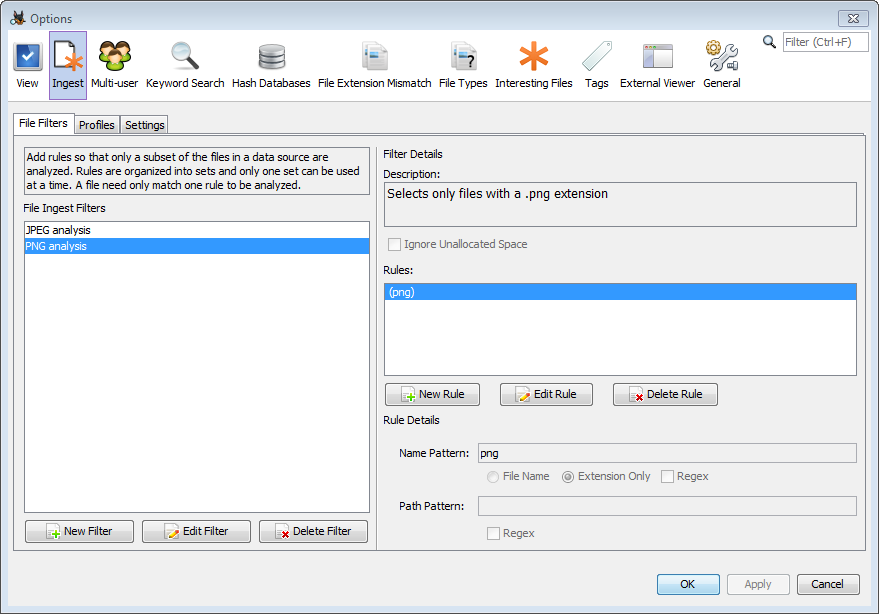Click the Edit Rule button
Screen dimensions: 879x614
[x=546, y=394]
